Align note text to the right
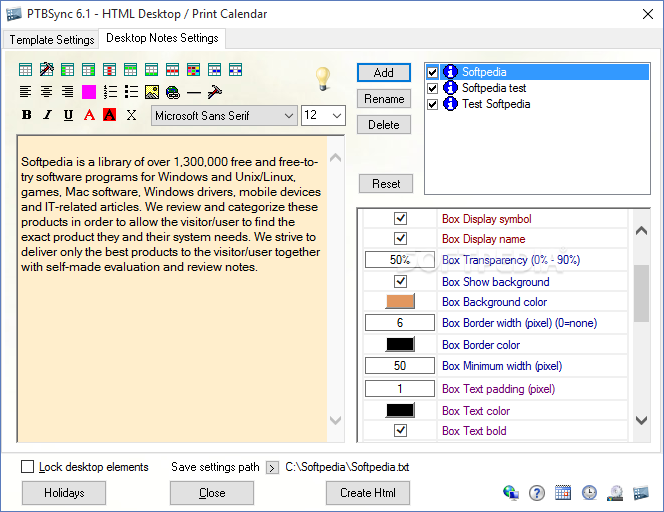This screenshot has width=664, height=512. click(67, 91)
